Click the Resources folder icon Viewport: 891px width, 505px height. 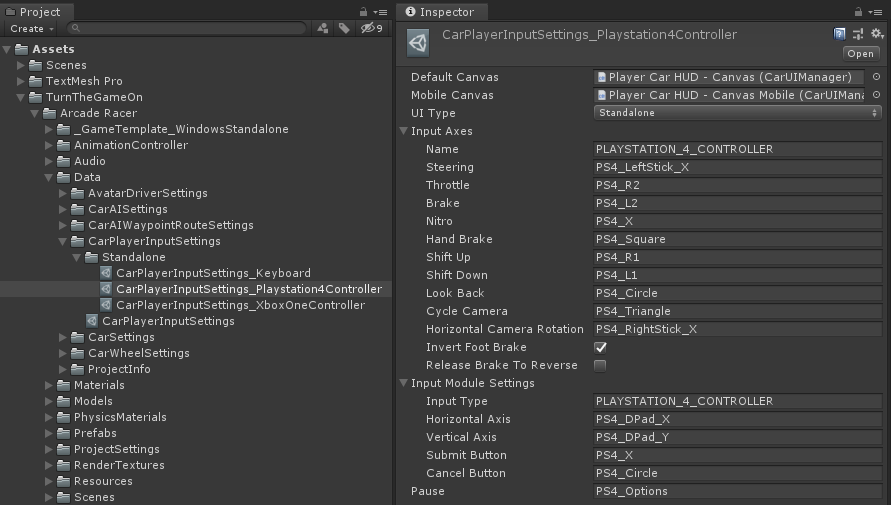(x=64, y=481)
